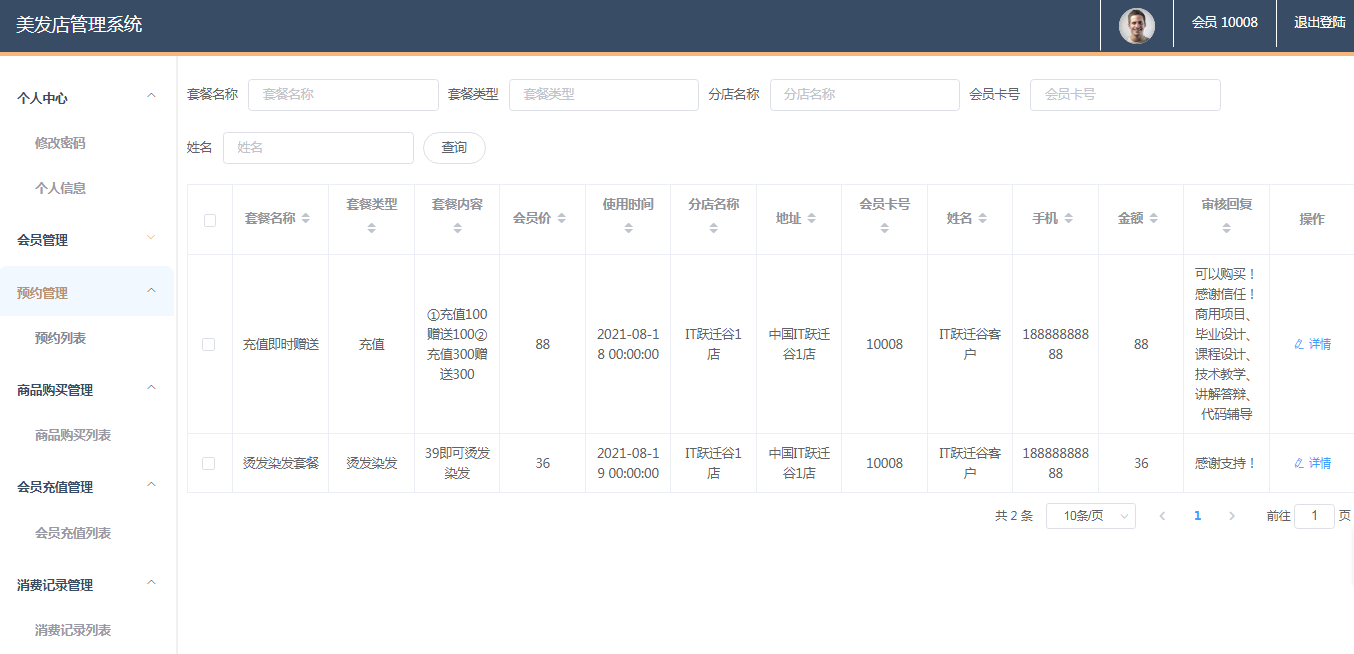The image size is (1354, 654).
Task: Collapse the 商品购买管理 menu chevron
Action: (x=152, y=388)
